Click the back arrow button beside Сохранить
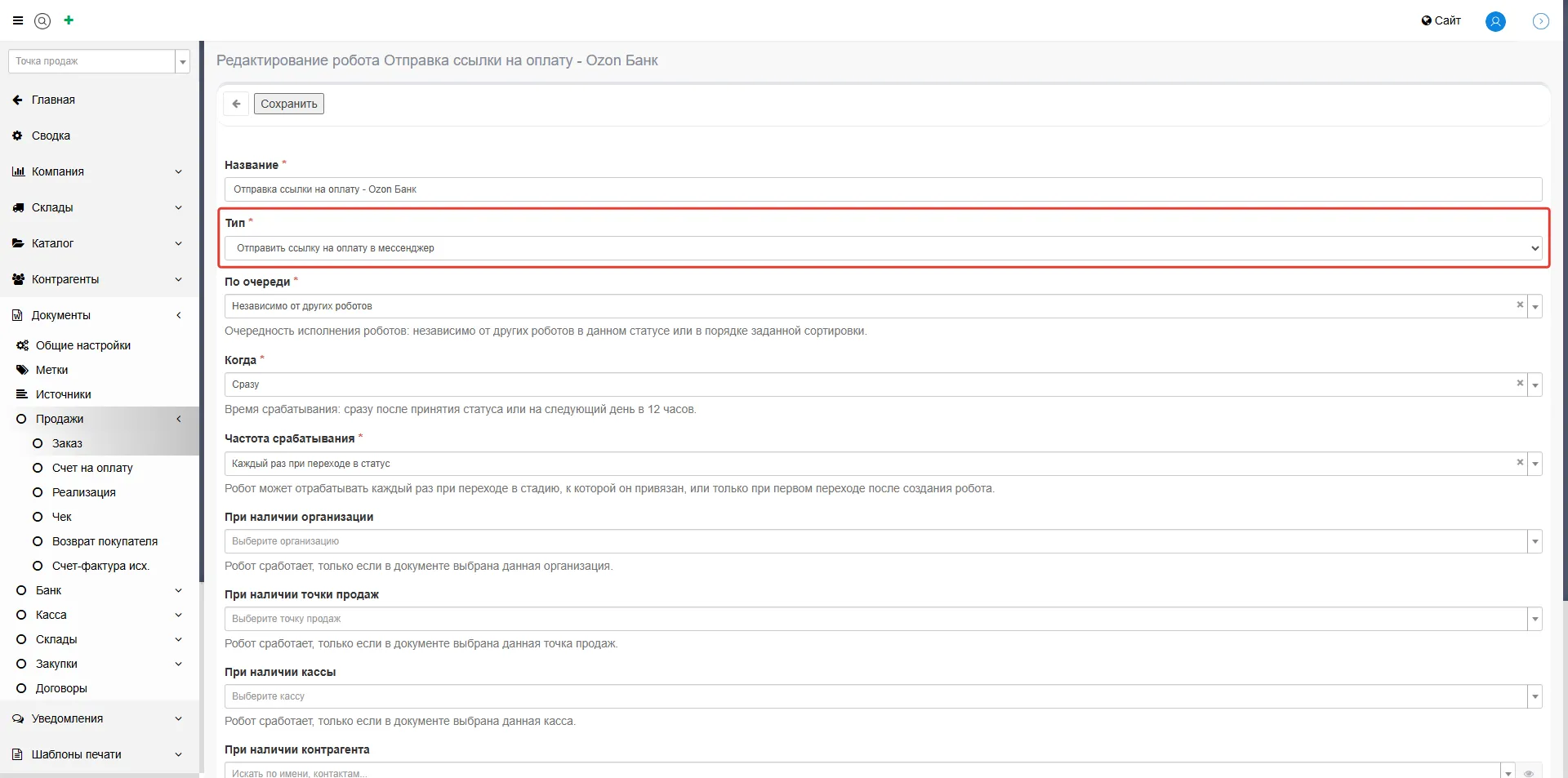 236,104
